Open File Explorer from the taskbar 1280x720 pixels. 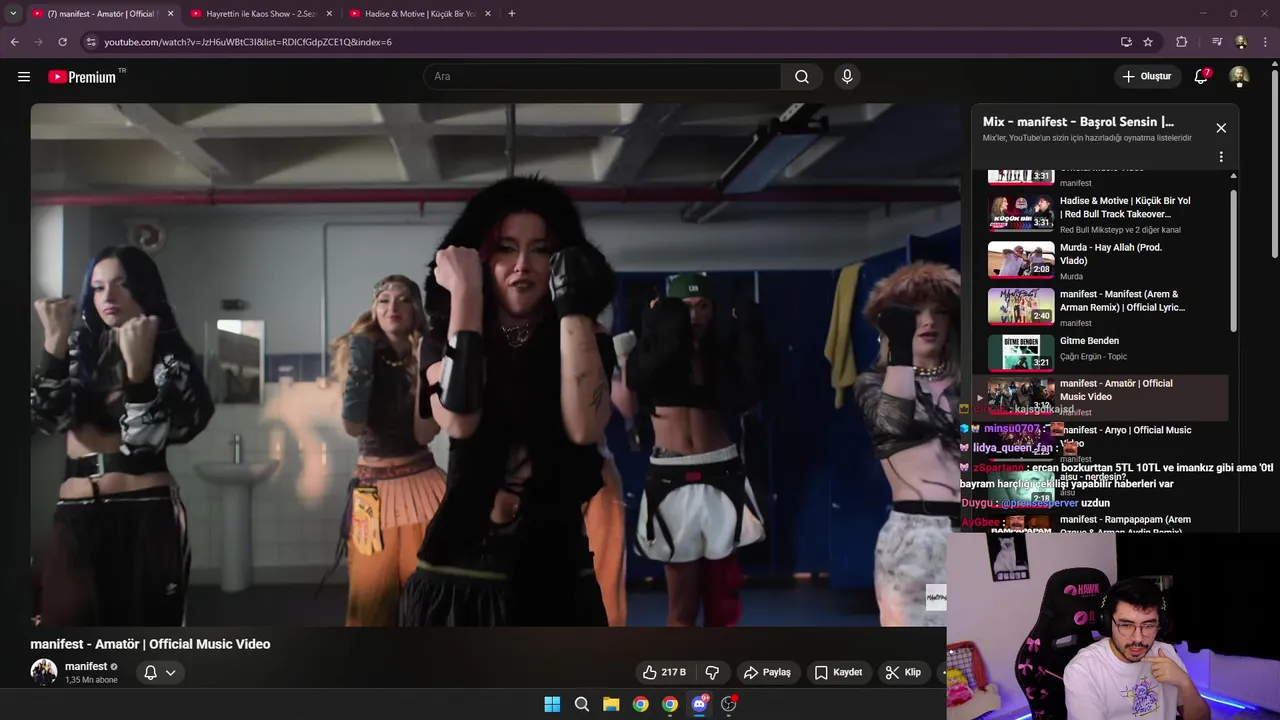pyautogui.click(x=611, y=704)
